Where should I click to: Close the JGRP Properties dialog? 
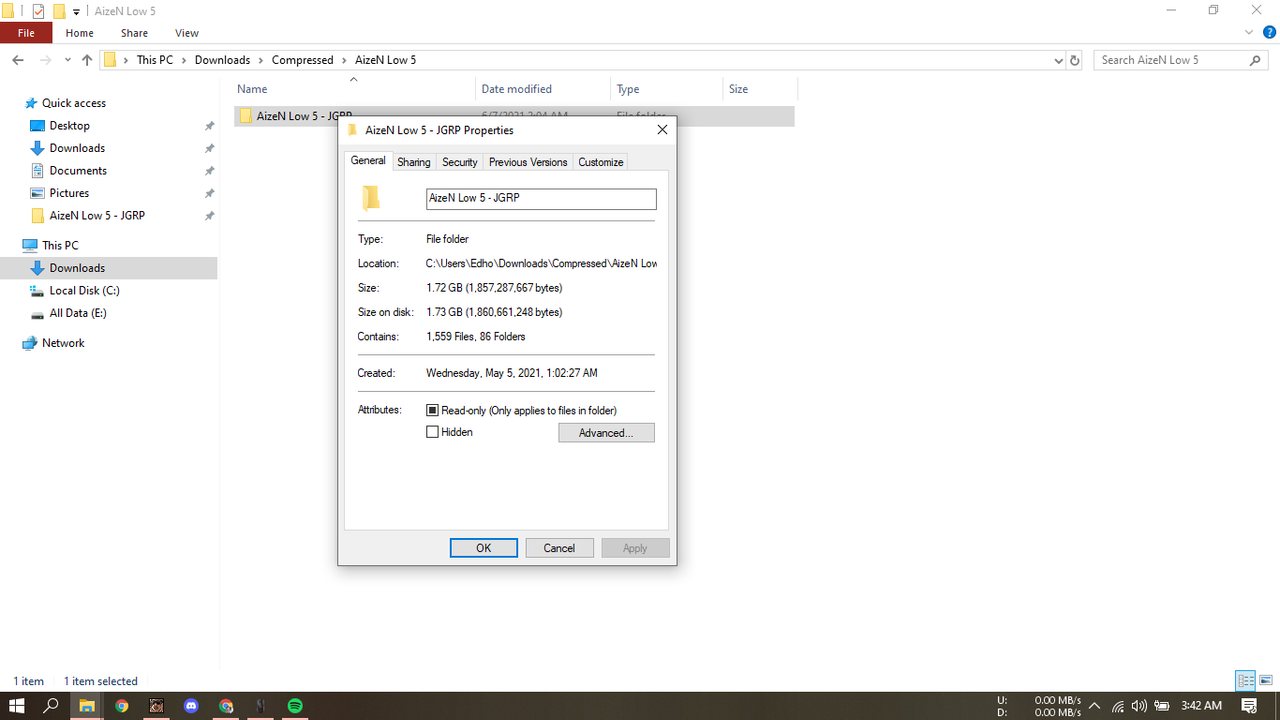click(x=662, y=130)
